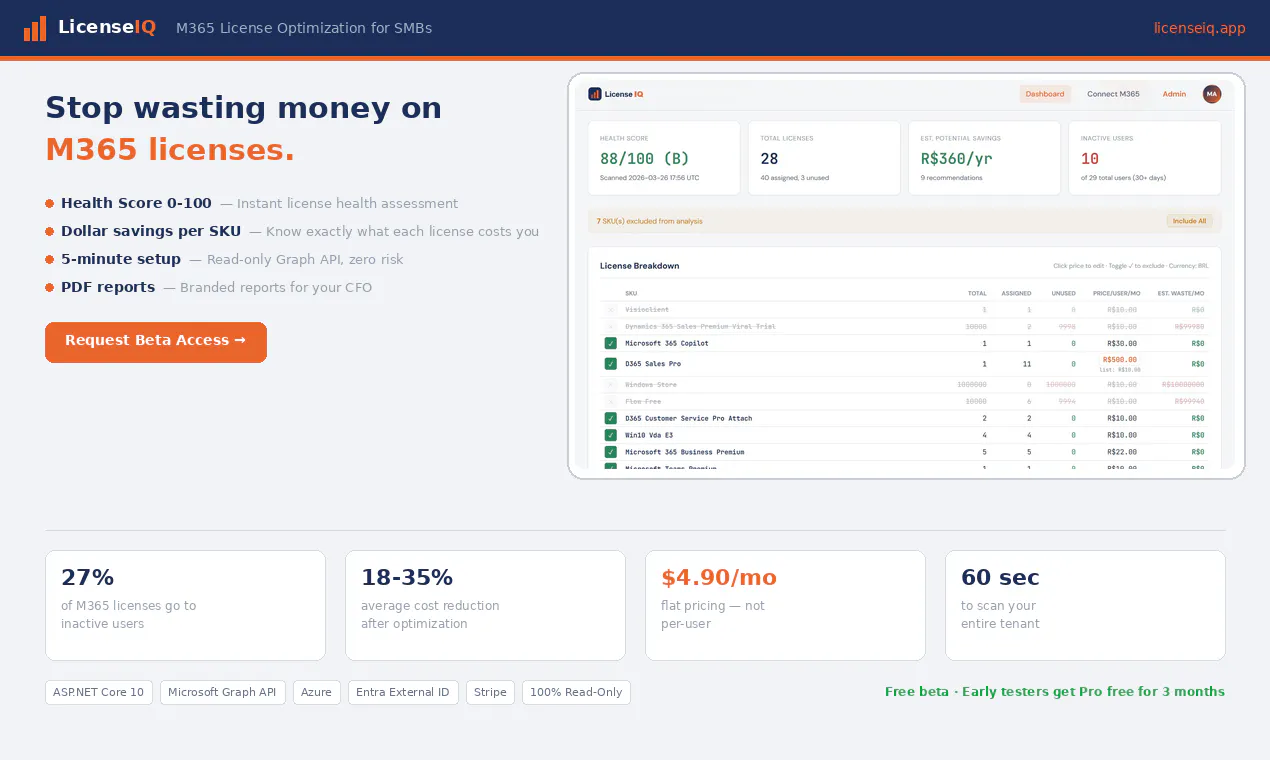
Task: Open the Connect M365 tab
Action: click(1113, 94)
